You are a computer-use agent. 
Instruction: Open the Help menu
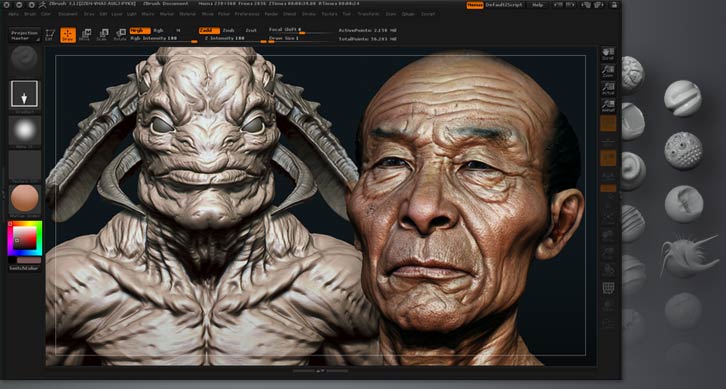pos(537,5)
